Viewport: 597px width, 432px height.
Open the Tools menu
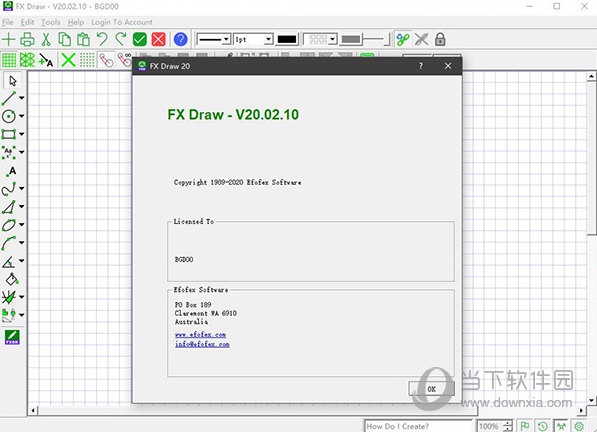(51, 22)
